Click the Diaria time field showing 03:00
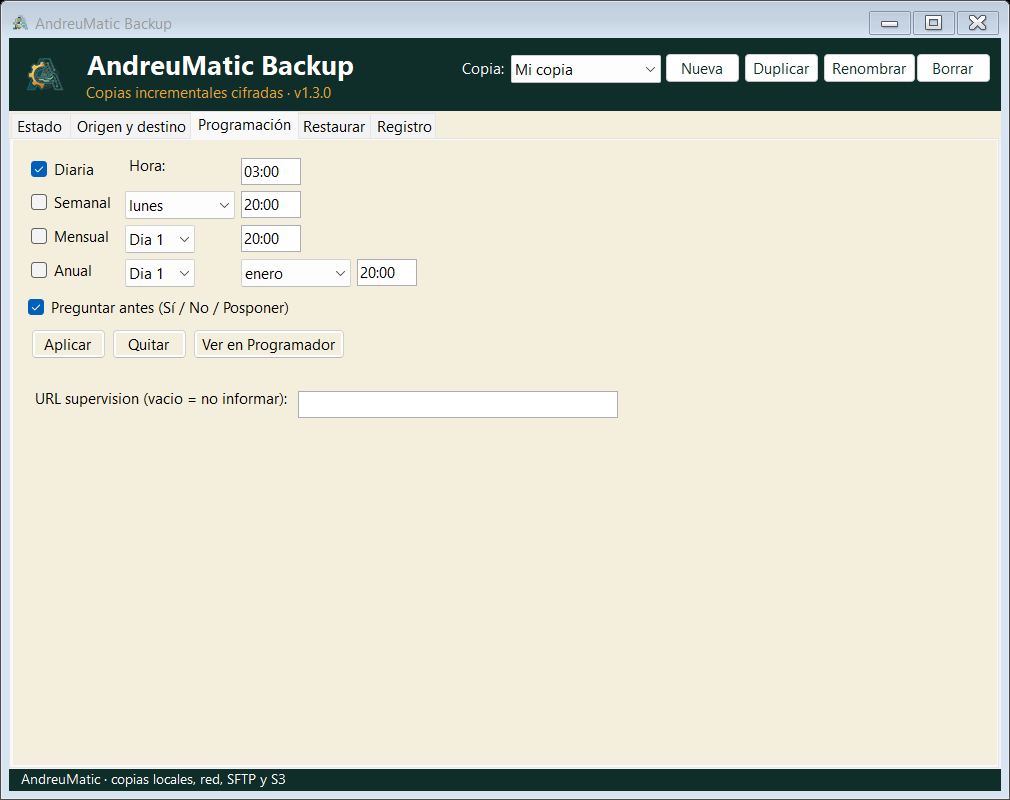This screenshot has width=1010, height=800. click(271, 171)
